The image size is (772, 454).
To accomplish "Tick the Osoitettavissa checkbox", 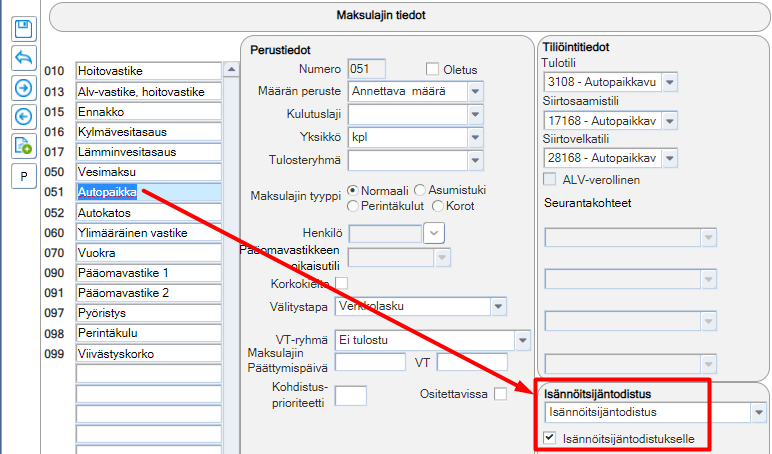I will coord(500,394).
